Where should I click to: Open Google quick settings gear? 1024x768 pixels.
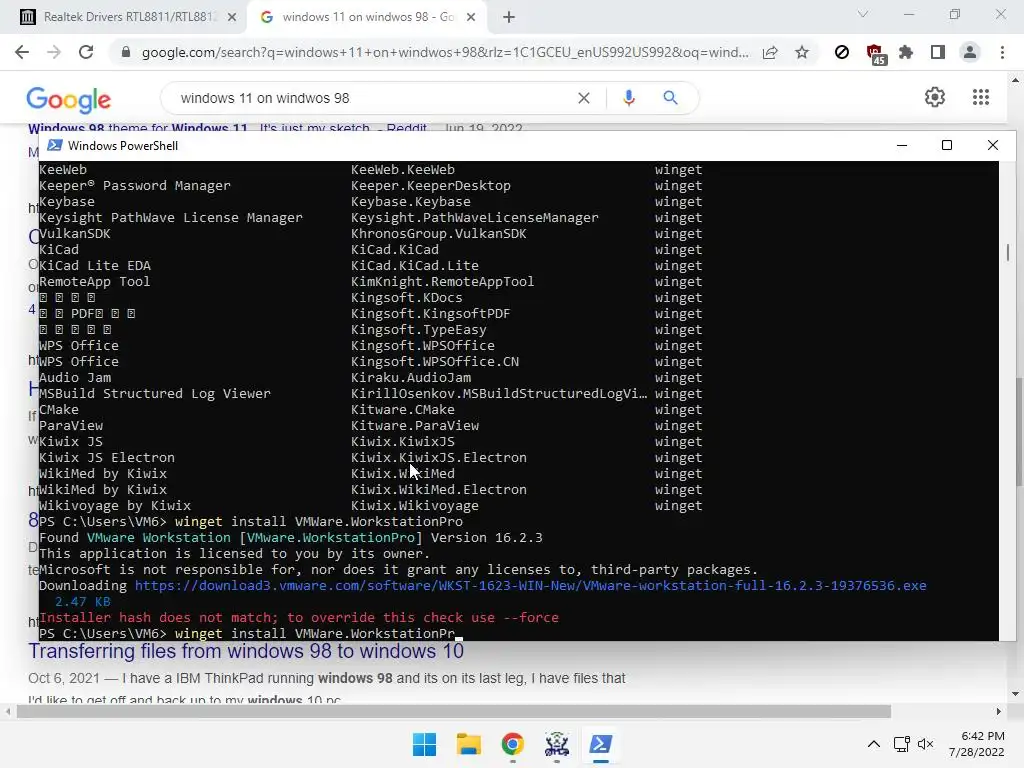(935, 97)
